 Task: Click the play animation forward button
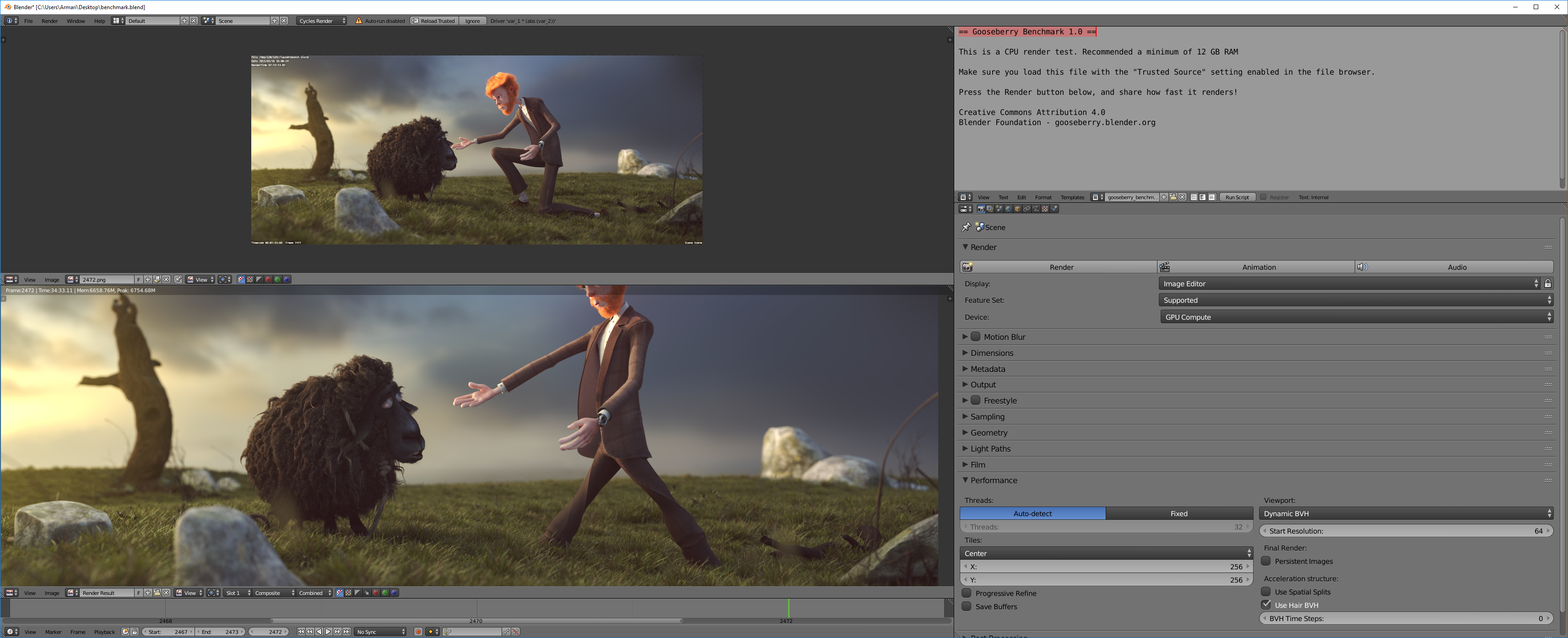328,632
